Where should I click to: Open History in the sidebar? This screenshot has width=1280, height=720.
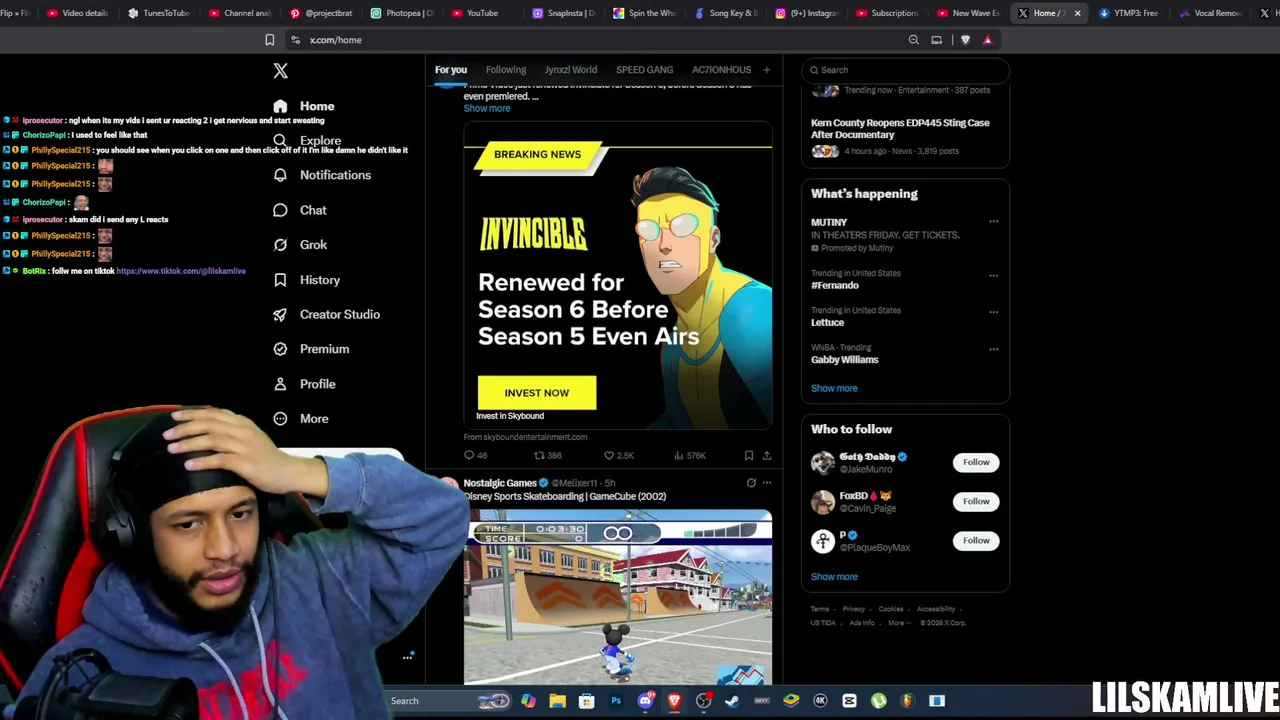click(306, 280)
